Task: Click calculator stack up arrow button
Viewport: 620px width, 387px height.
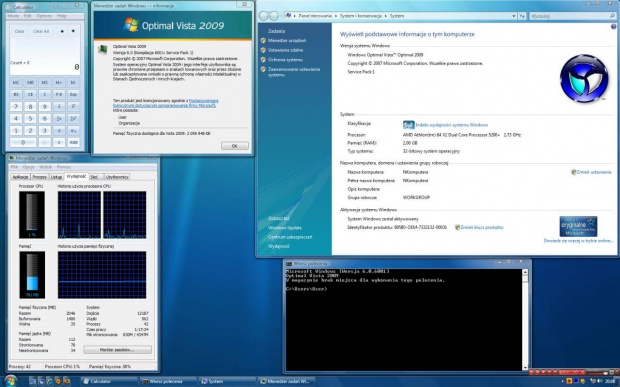Action: (x=62, y=31)
